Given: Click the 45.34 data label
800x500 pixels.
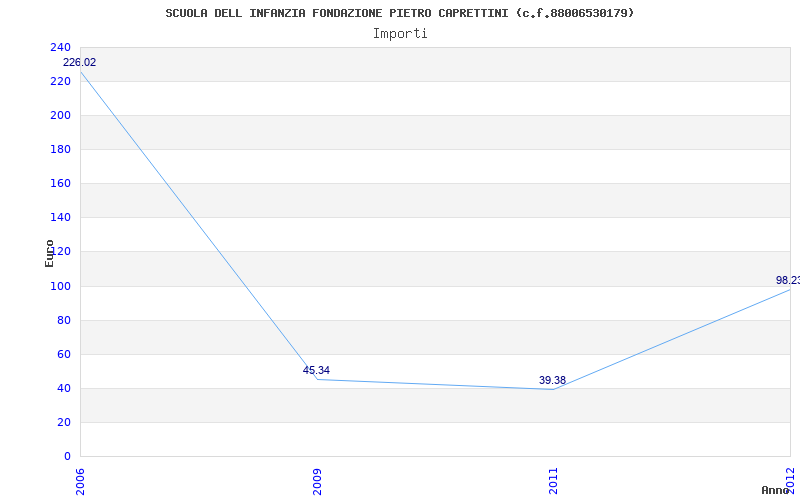Looking at the screenshot, I should 316,370.
